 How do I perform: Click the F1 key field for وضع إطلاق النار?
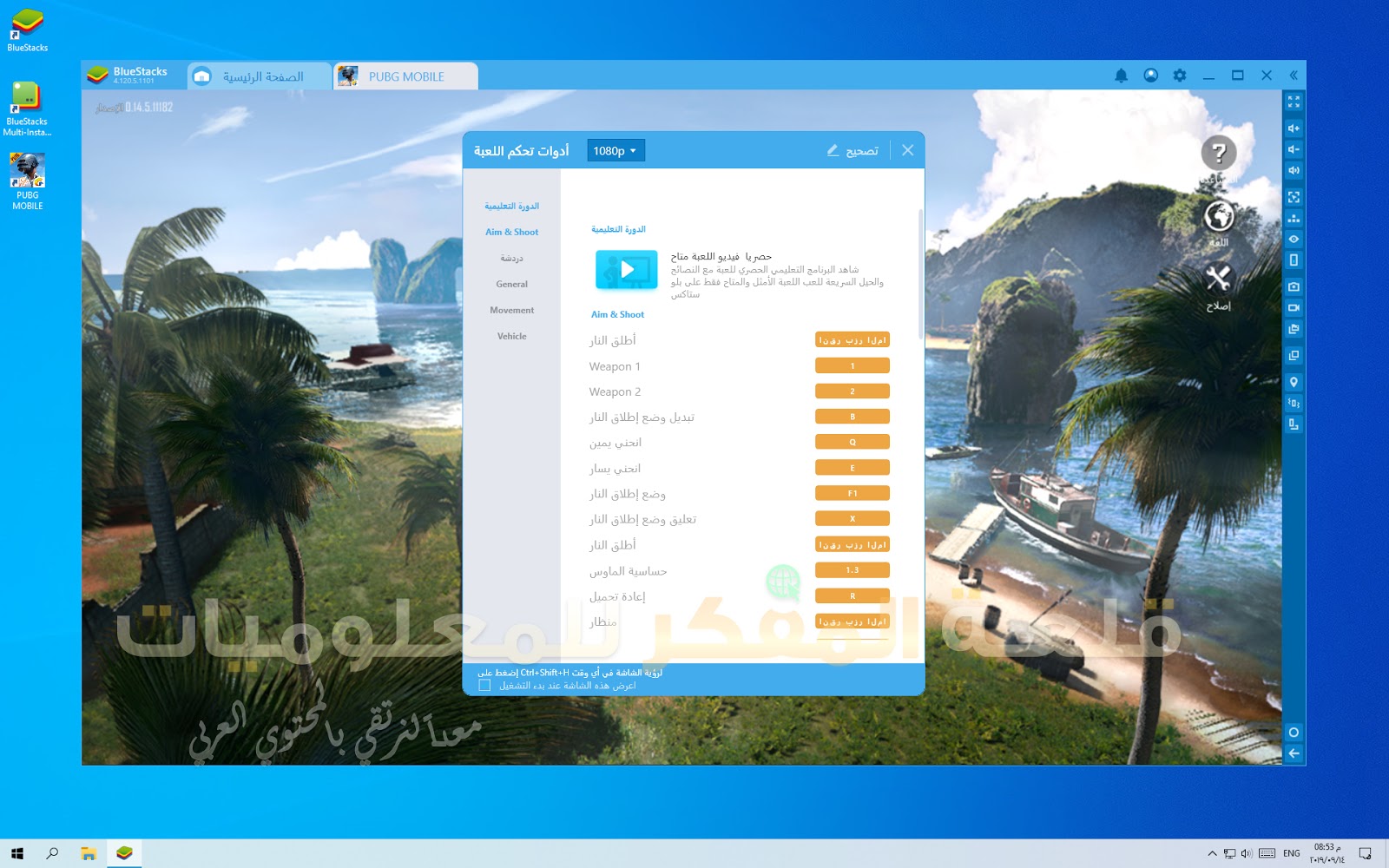(x=852, y=494)
